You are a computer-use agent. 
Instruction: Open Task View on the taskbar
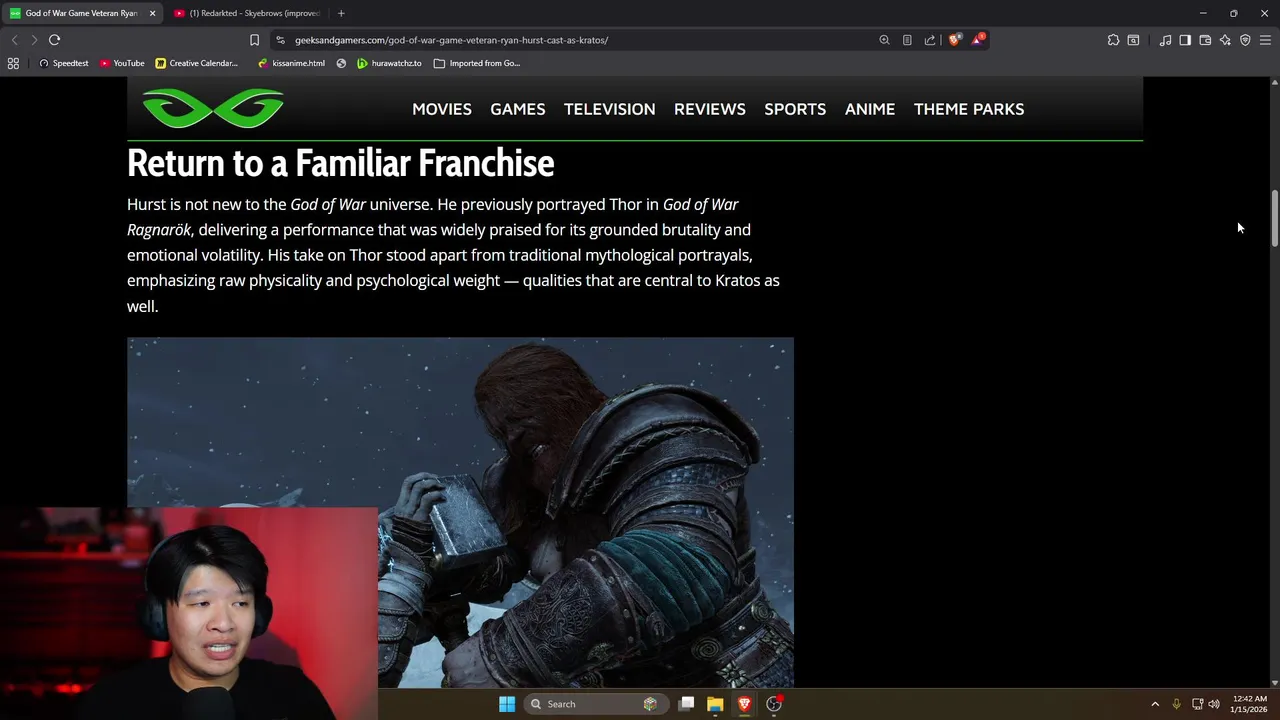pyautogui.click(x=686, y=704)
